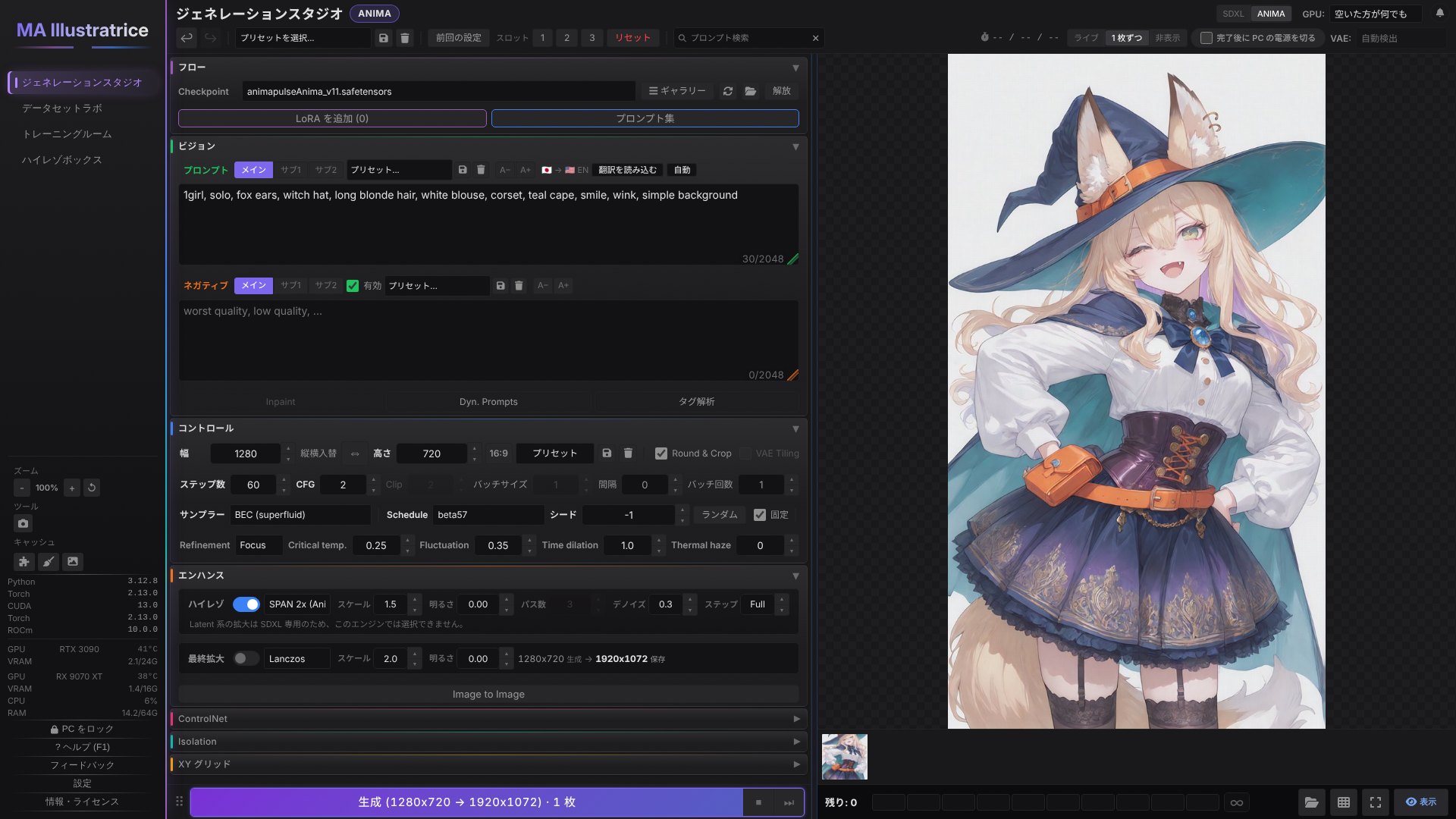Toggle the negative prompt 有効 checkbox
The height and width of the screenshot is (819, 1456).
pyautogui.click(x=353, y=286)
